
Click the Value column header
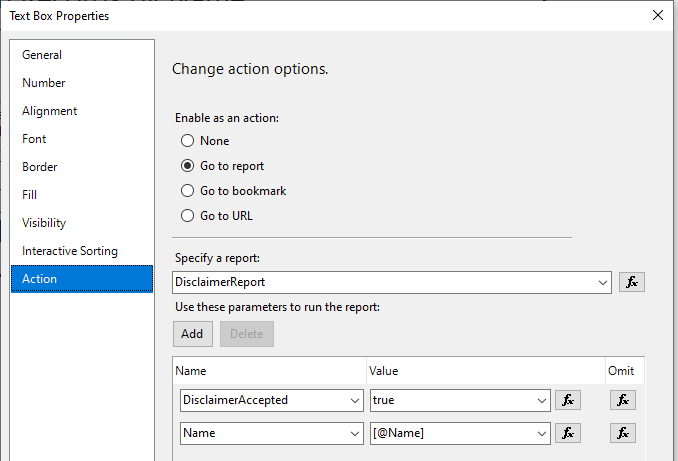click(x=486, y=371)
